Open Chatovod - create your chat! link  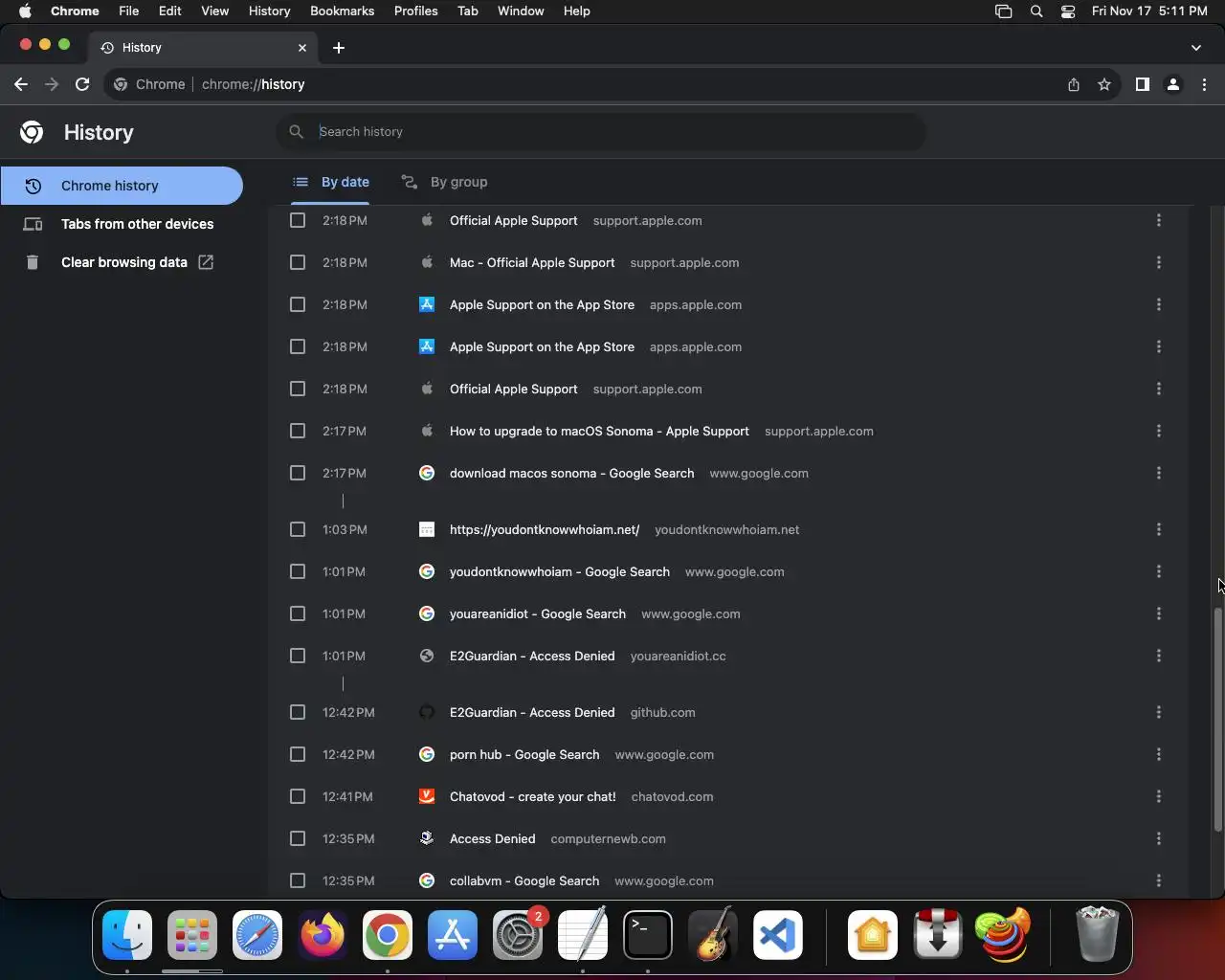533,796
